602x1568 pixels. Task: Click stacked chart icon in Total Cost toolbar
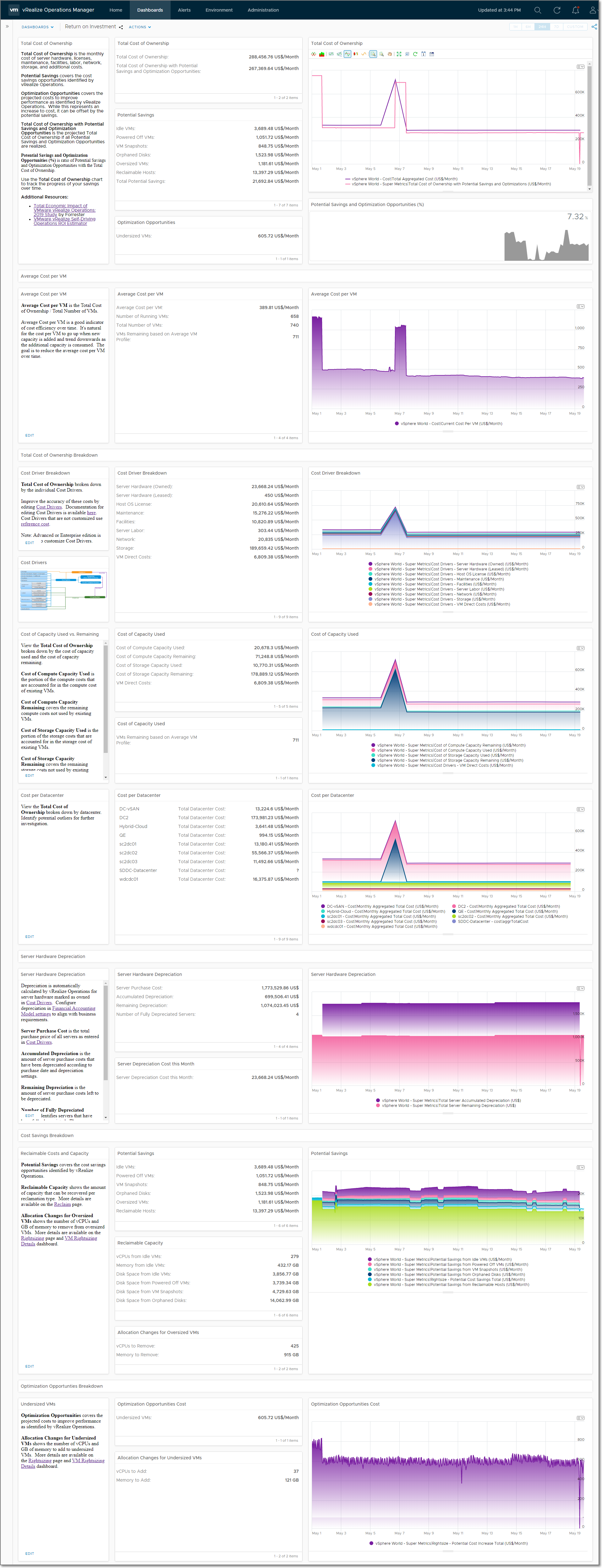(322, 54)
